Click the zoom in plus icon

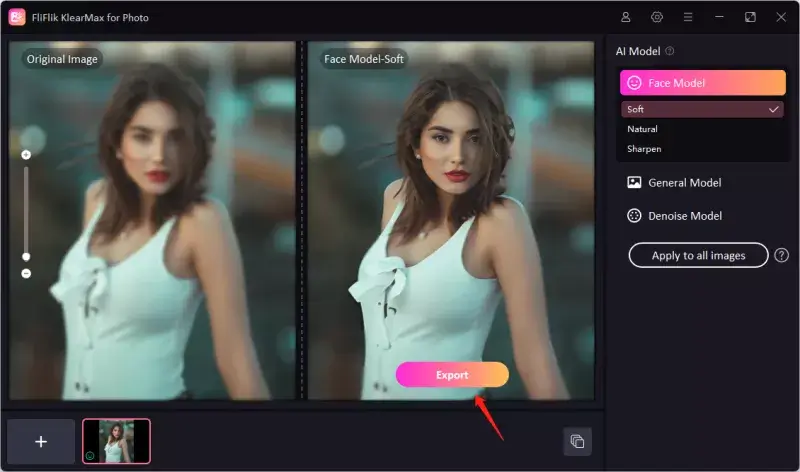point(26,155)
